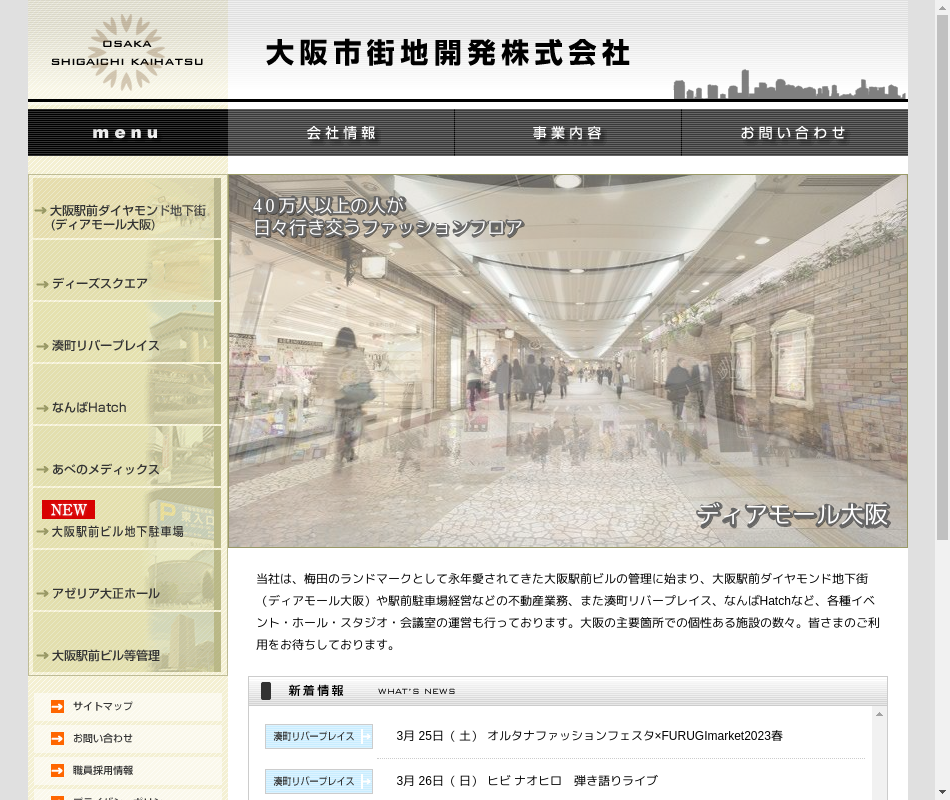
Task: Click the ディアモール大阪 hero banner image
Action: pos(568,361)
